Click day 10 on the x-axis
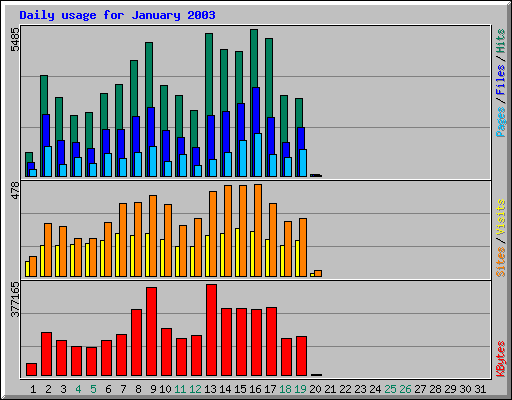This screenshot has width=512, height=400. (x=165, y=389)
